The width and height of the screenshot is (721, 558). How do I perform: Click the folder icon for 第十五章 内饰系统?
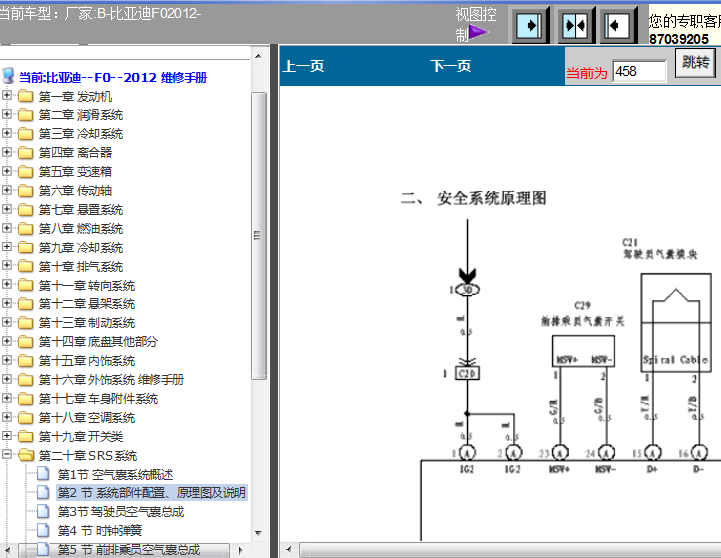(26, 360)
